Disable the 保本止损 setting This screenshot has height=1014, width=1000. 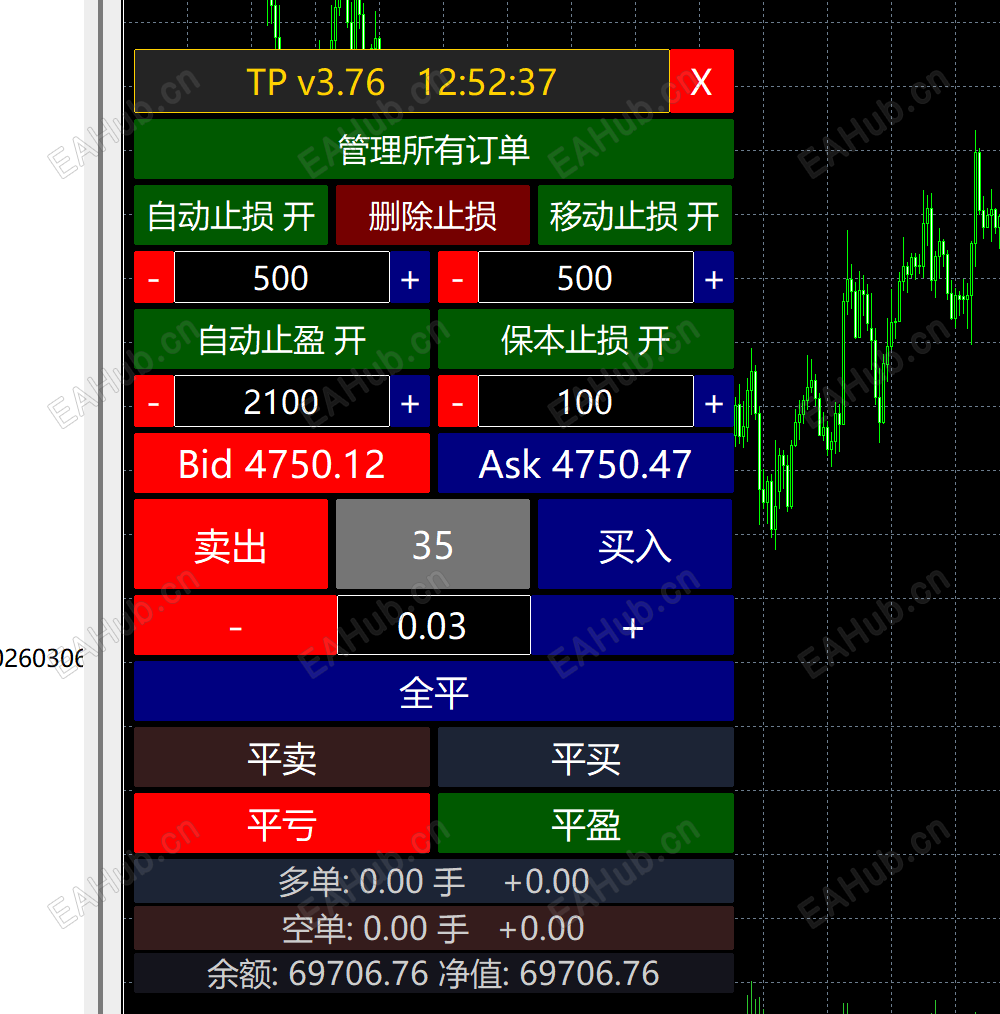pyautogui.click(x=585, y=339)
